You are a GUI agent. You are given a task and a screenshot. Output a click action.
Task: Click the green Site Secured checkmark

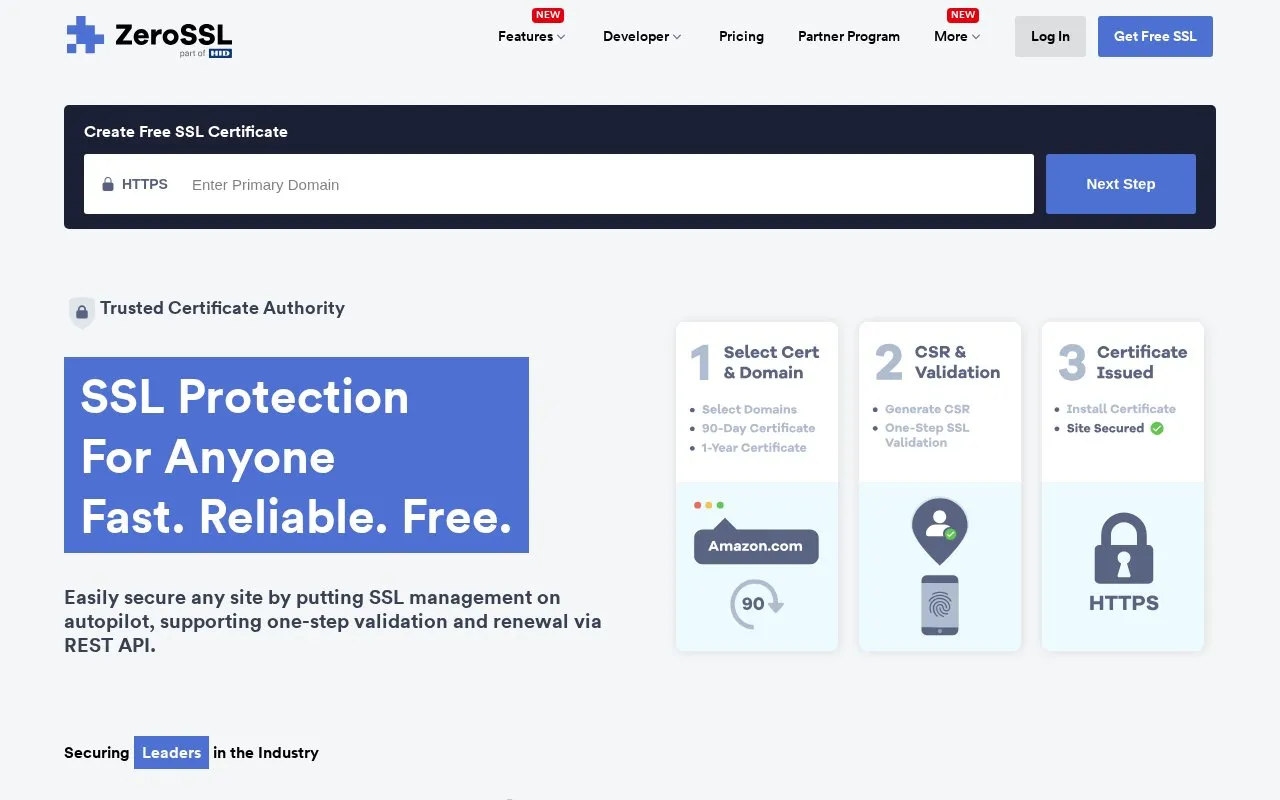click(x=1157, y=428)
